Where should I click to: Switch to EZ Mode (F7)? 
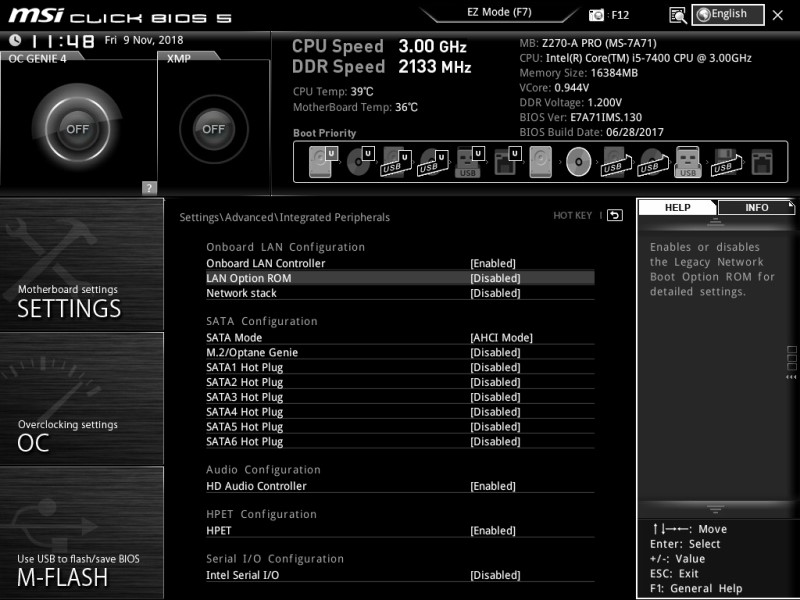499,12
